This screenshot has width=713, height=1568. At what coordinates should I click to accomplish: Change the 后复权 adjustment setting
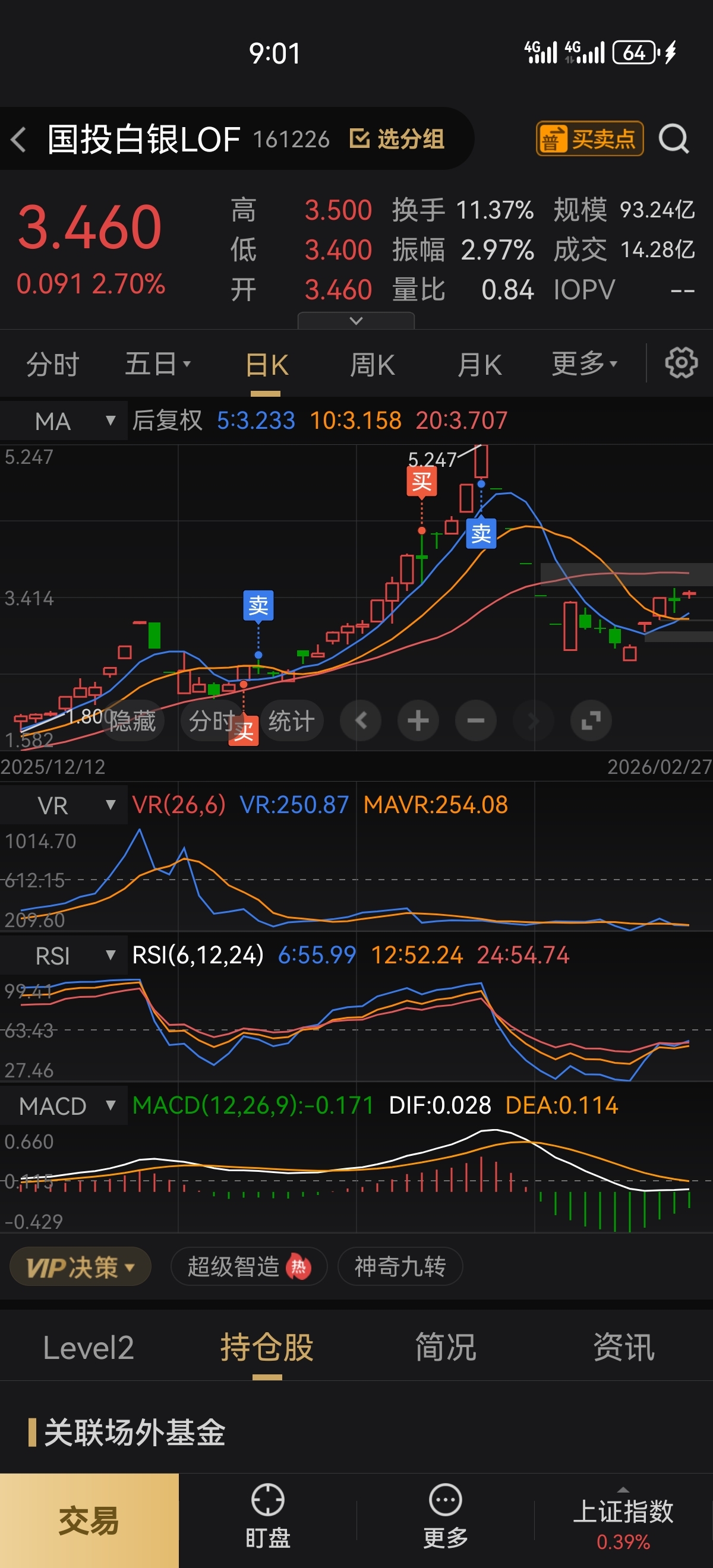[167, 420]
